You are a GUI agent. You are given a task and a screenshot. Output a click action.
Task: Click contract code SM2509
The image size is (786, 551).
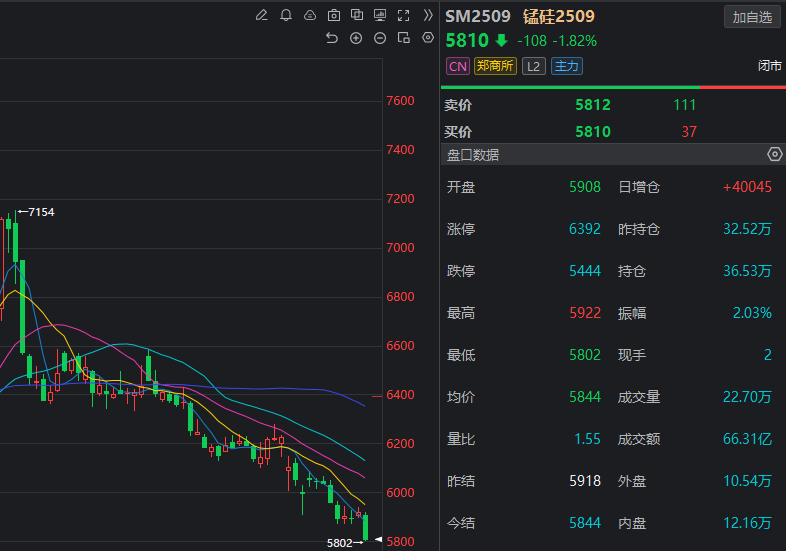(x=478, y=17)
